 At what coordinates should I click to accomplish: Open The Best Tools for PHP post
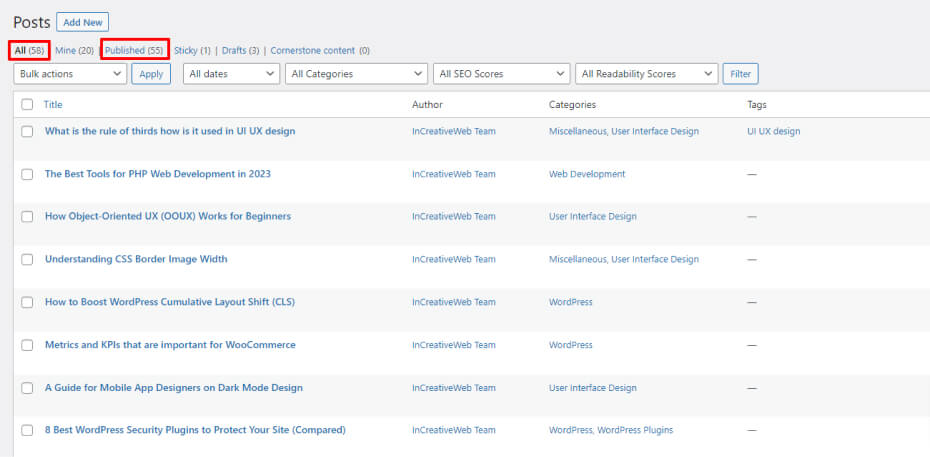pyautogui.click(x=158, y=174)
